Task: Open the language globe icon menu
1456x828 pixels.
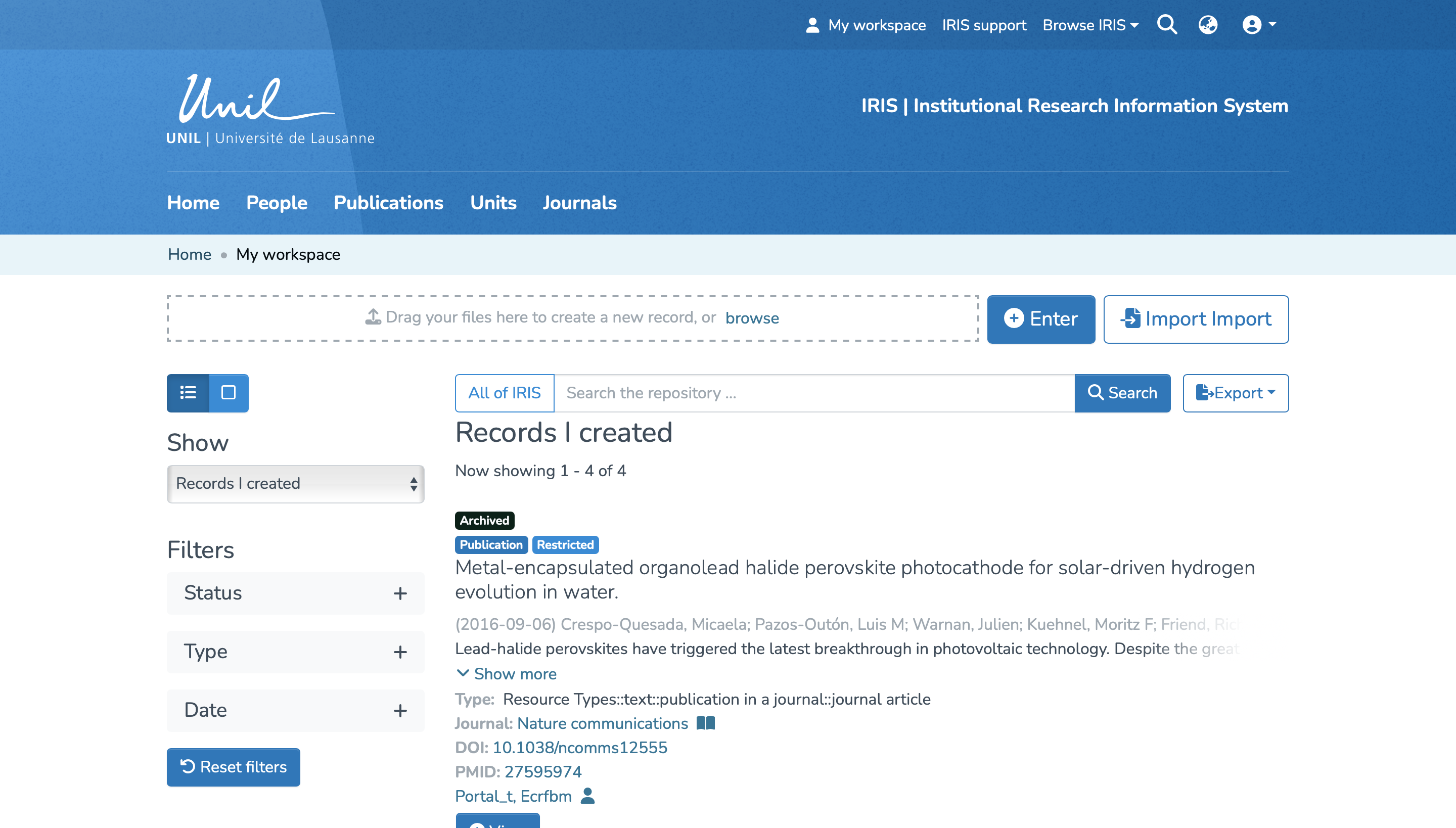Action: click(x=1208, y=25)
